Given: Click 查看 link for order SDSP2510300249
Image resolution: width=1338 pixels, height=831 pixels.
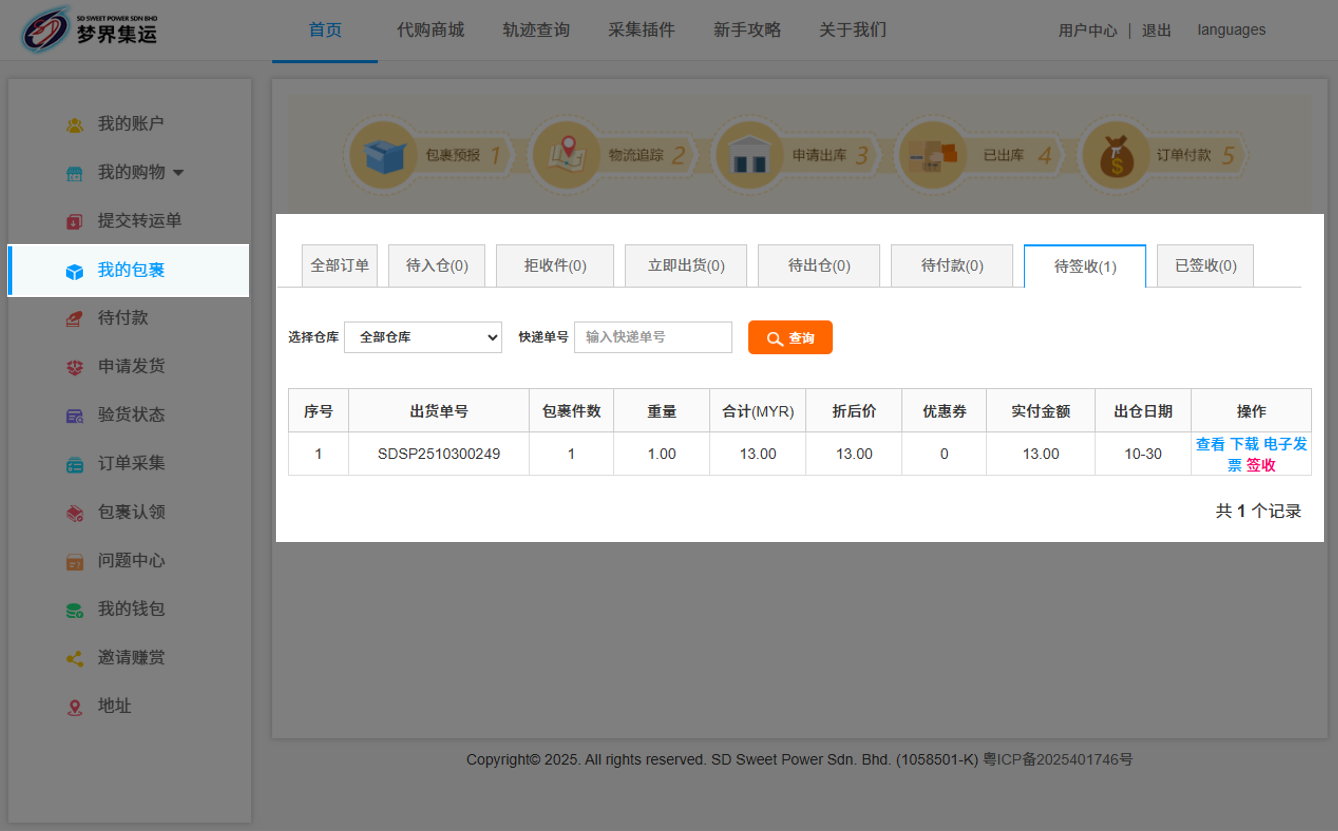Looking at the screenshot, I should point(1210,444).
